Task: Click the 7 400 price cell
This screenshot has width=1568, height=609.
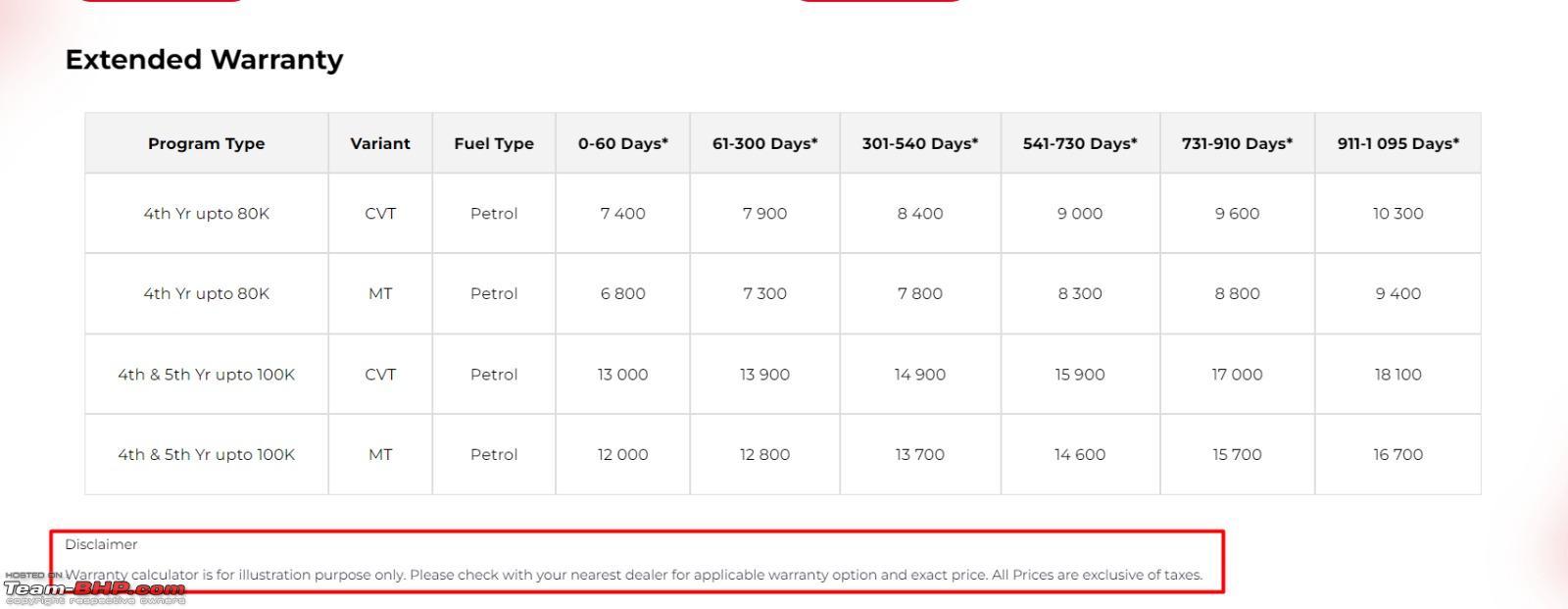Action: coord(623,214)
